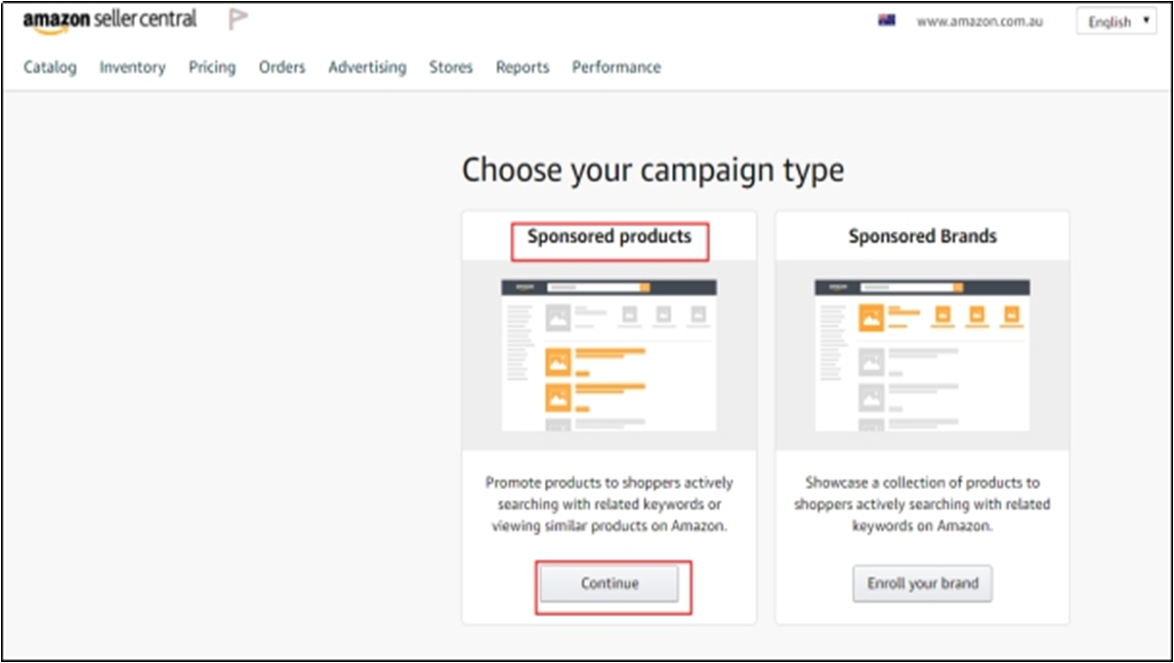Open the English language dropdown
This screenshot has width=1174, height=663.
[1116, 22]
